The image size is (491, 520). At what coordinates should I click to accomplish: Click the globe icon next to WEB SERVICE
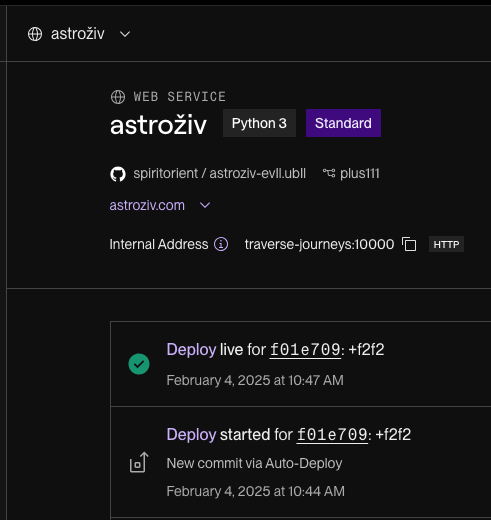pos(118,97)
